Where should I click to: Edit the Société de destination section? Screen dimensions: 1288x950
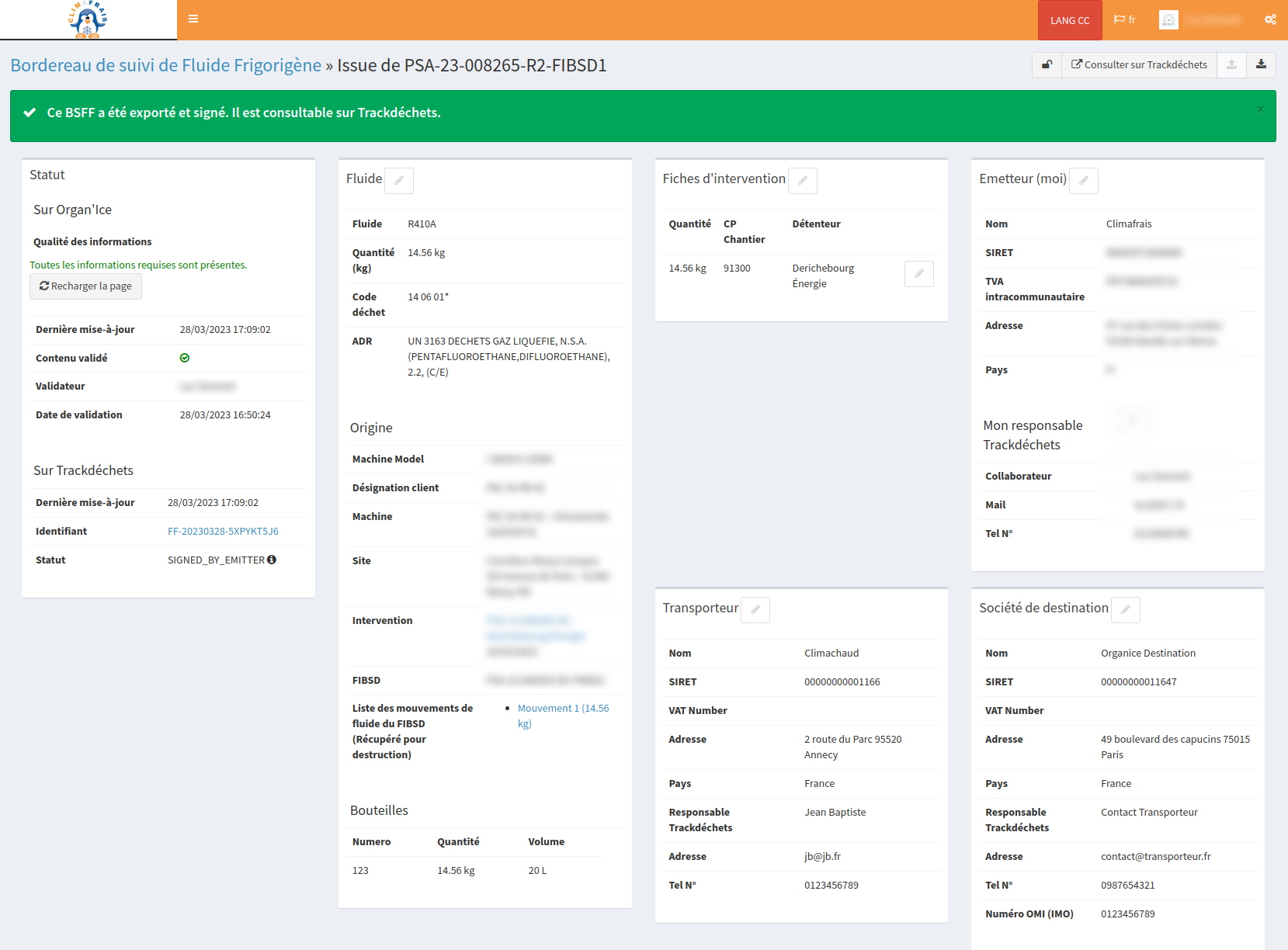(1125, 610)
